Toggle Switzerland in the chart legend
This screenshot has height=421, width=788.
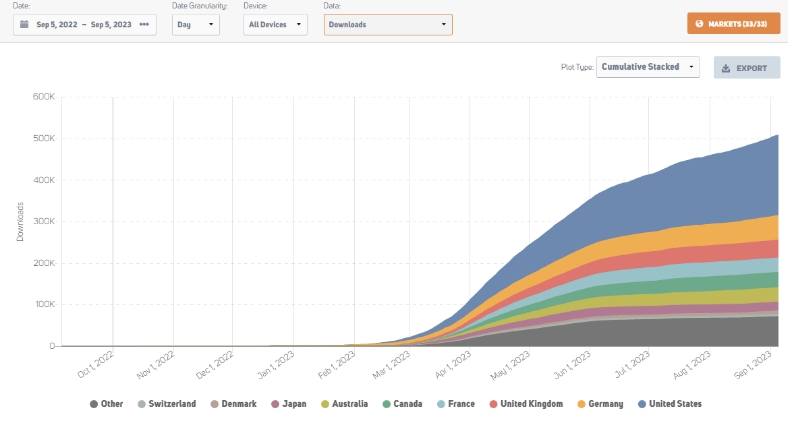[168, 404]
